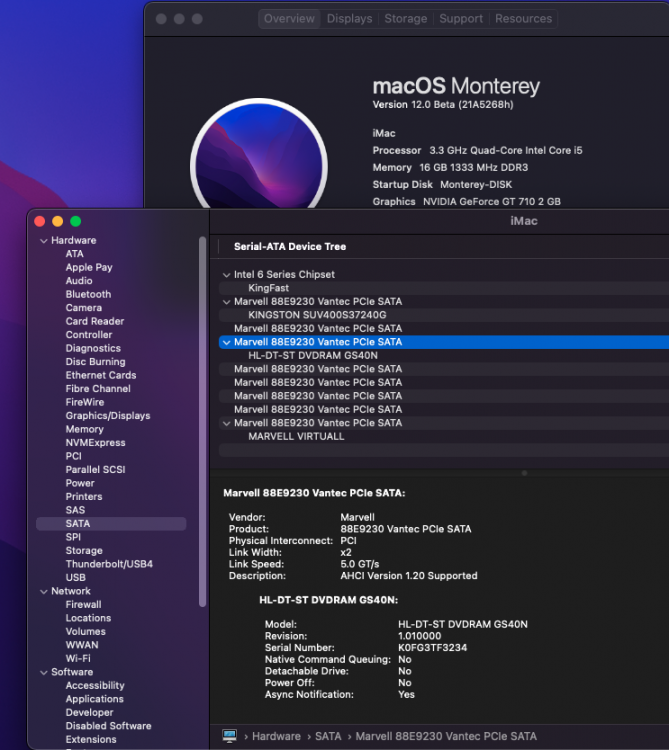Open Camera hardware info
Viewport: 669px width, 750px height.
[84, 308]
